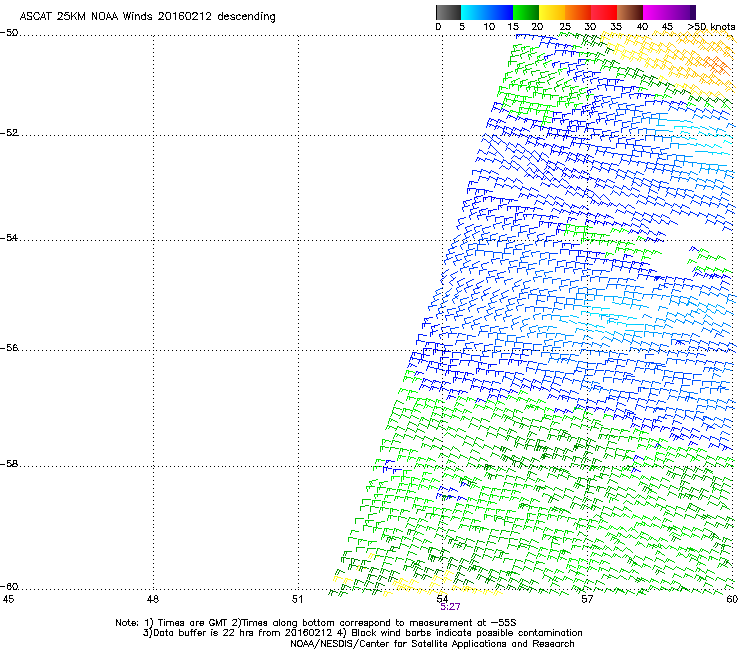Click the orange wind barb cluster at the top right
740x650 pixels.
tap(715, 65)
